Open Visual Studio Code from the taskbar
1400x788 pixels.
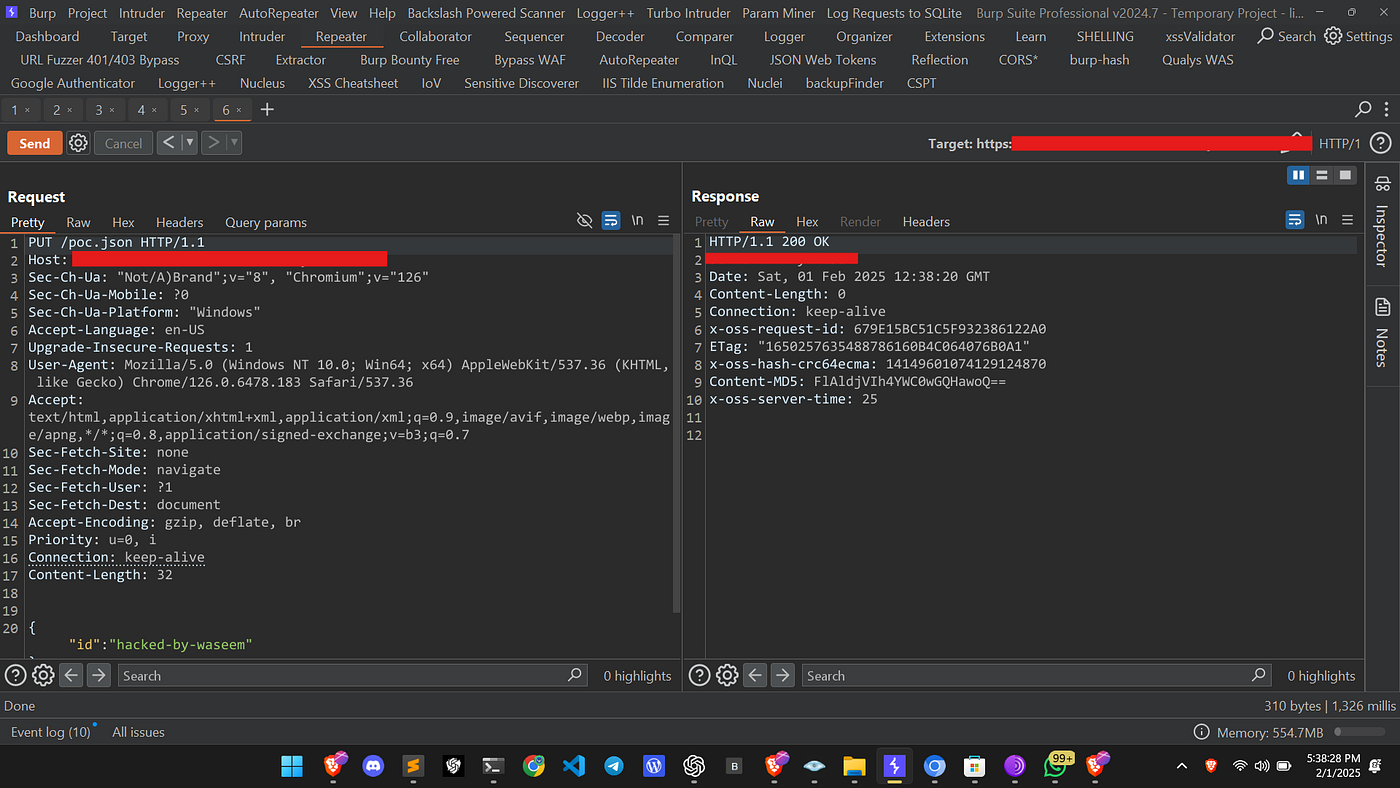click(573, 766)
